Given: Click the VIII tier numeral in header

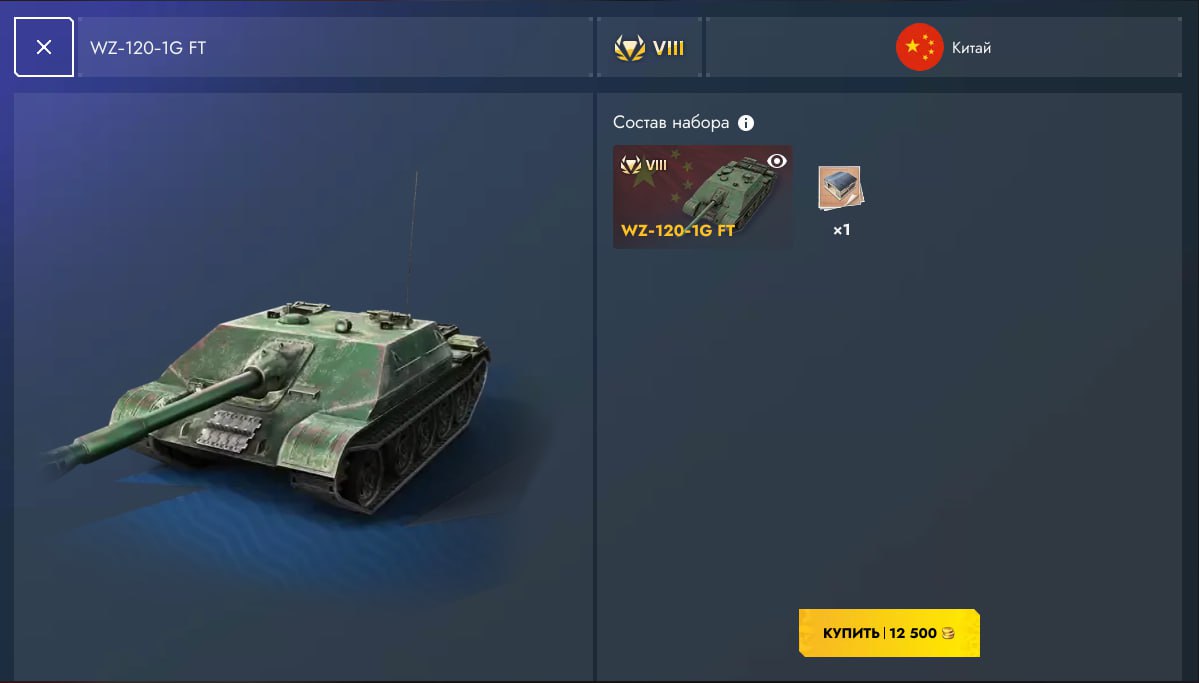Looking at the screenshot, I should click(x=668, y=48).
